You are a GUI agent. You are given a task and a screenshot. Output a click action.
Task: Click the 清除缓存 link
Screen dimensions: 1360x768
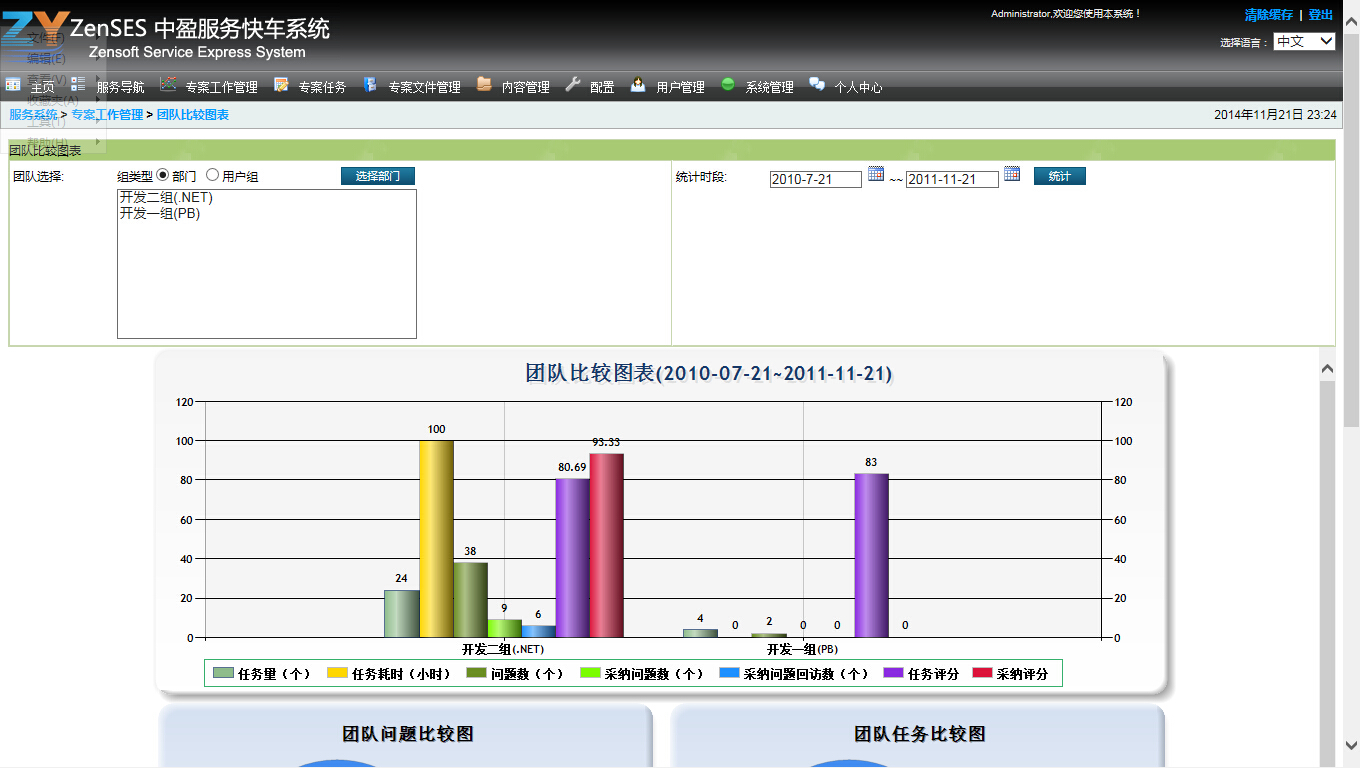click(1268, 15)
